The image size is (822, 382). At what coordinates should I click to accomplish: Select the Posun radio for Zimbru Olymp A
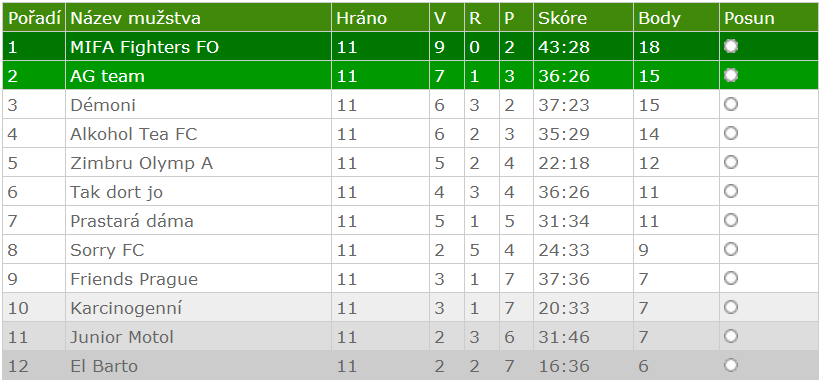[731, 162]
